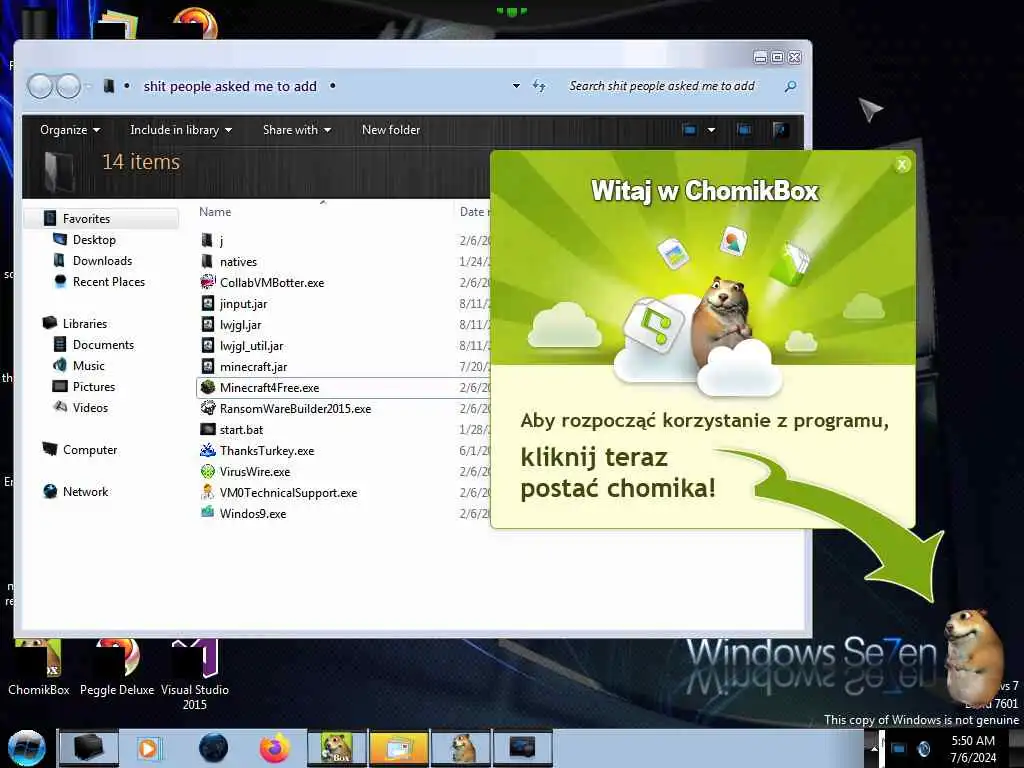Select the lwjgl_util.jar file
1024x768 pixels.
click(251, 345)
